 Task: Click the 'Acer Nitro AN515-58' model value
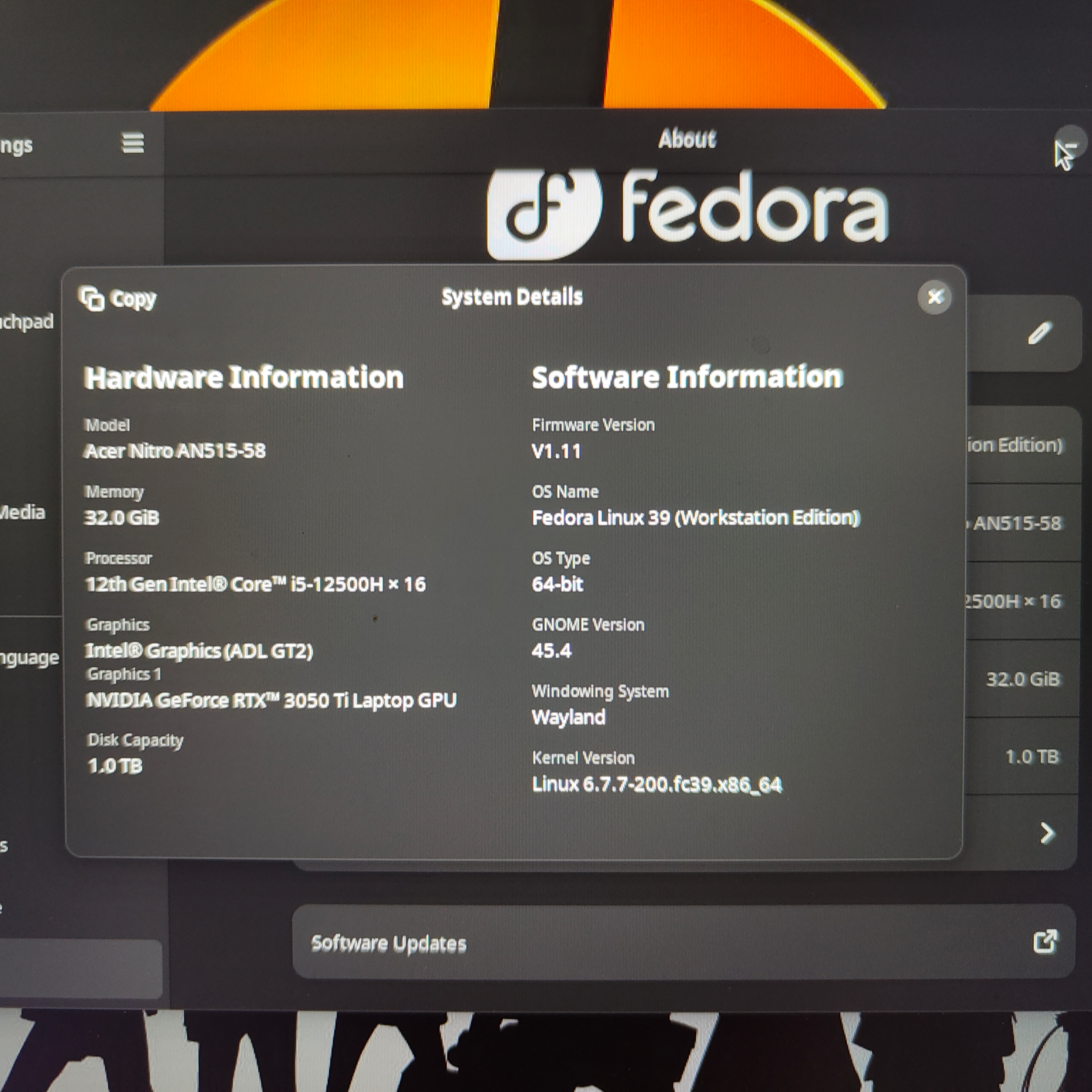click(175, 450)
